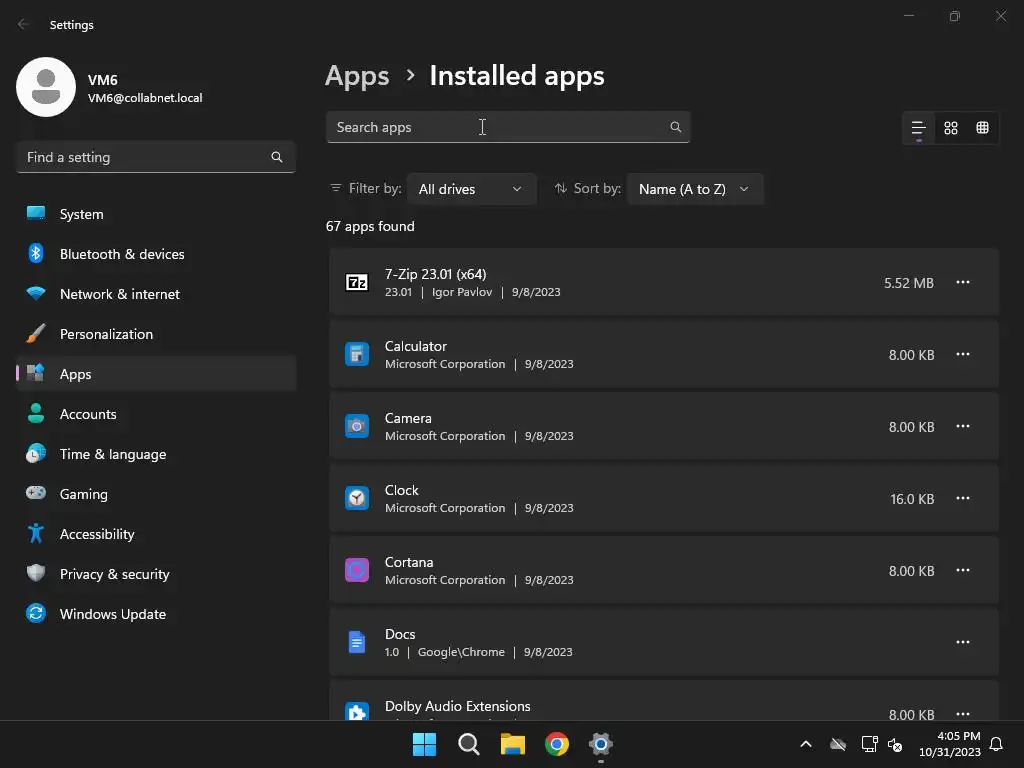
Task: Click the Clock app icon
Action: tap(357, 498)
